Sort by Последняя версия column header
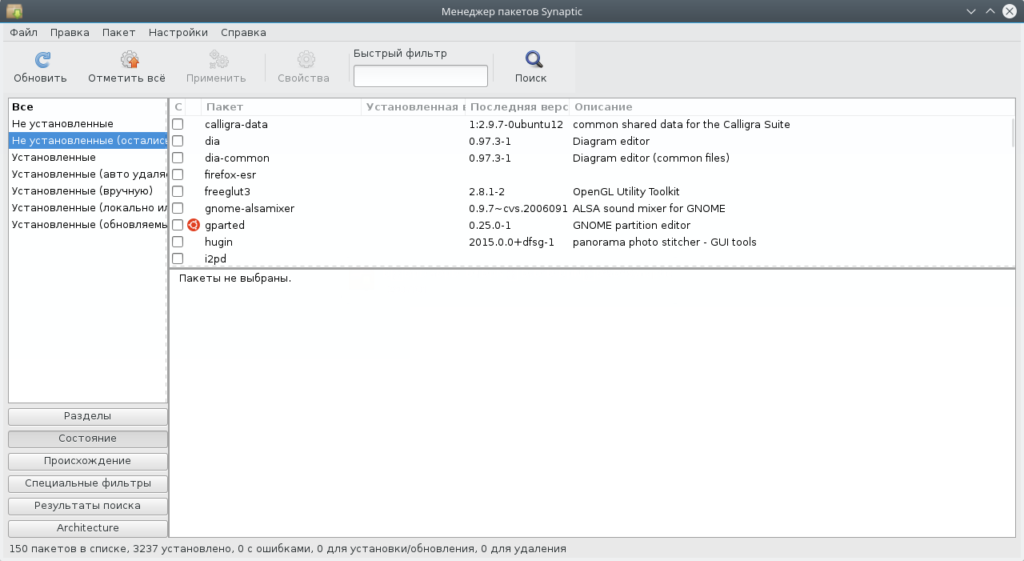1024x561 pixels. [518, 107]
